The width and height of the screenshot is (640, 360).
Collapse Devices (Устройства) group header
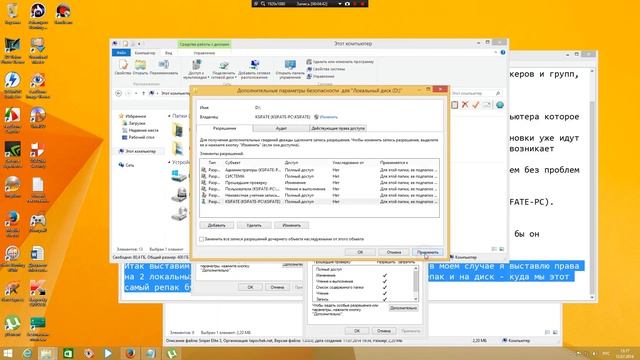(169, 162)
